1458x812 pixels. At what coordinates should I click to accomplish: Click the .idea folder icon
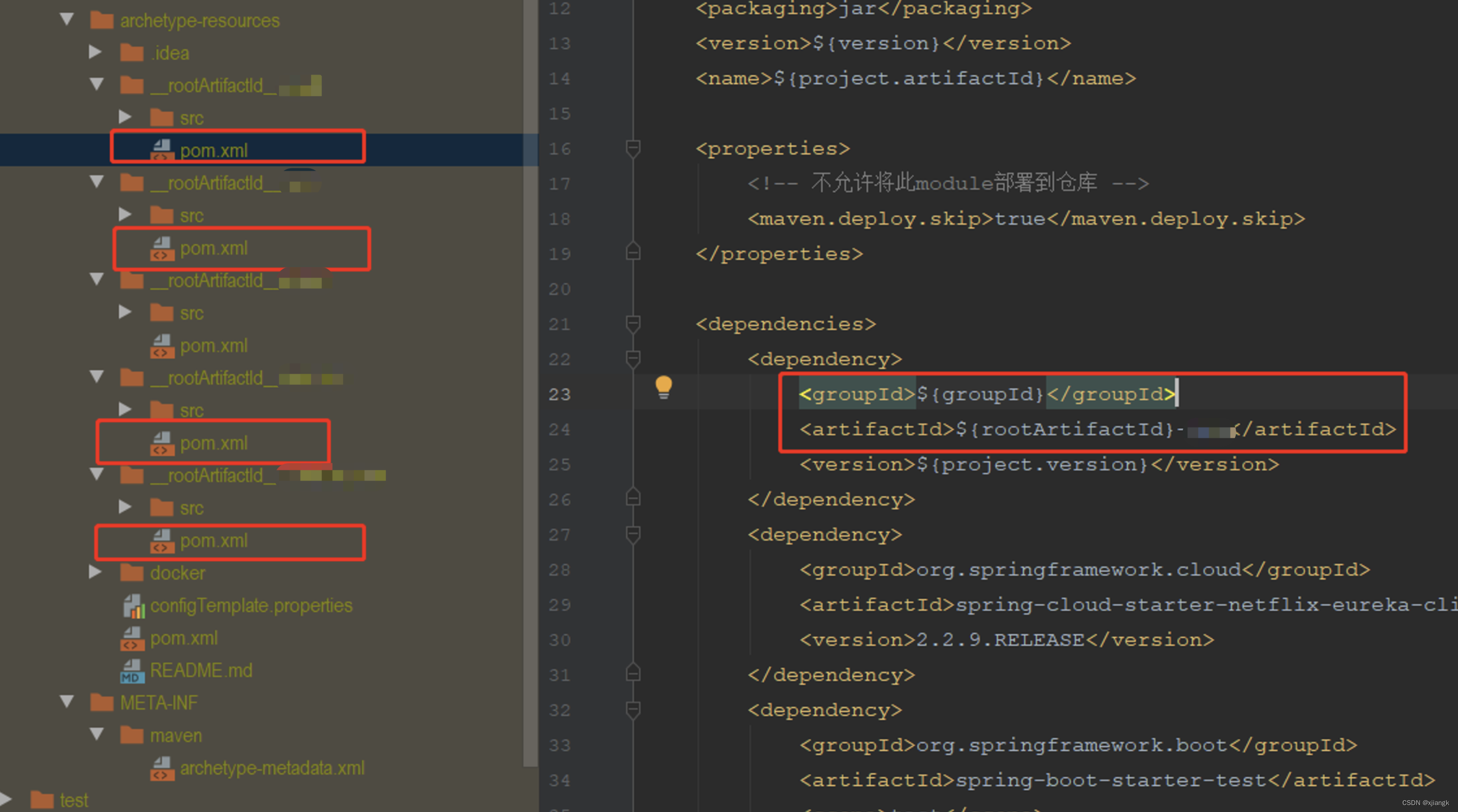coord(132,53)
